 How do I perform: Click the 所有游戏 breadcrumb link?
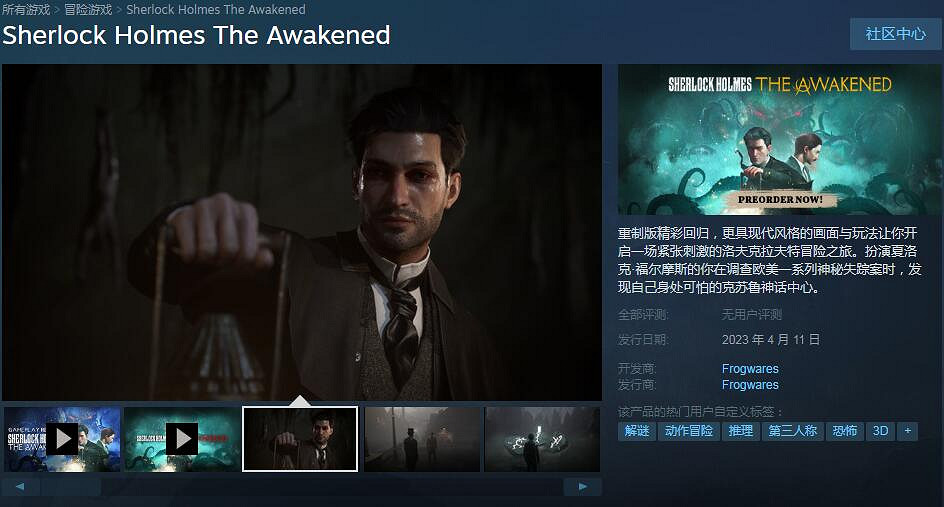coord(26,10)
